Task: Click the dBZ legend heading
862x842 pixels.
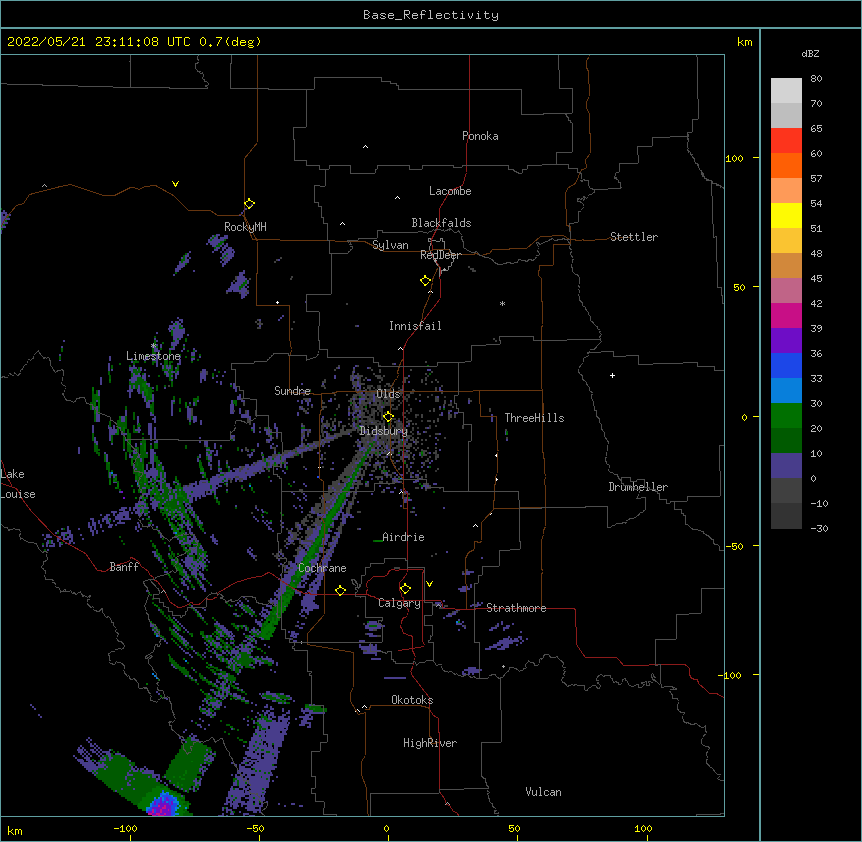Action: pos(810,53)
